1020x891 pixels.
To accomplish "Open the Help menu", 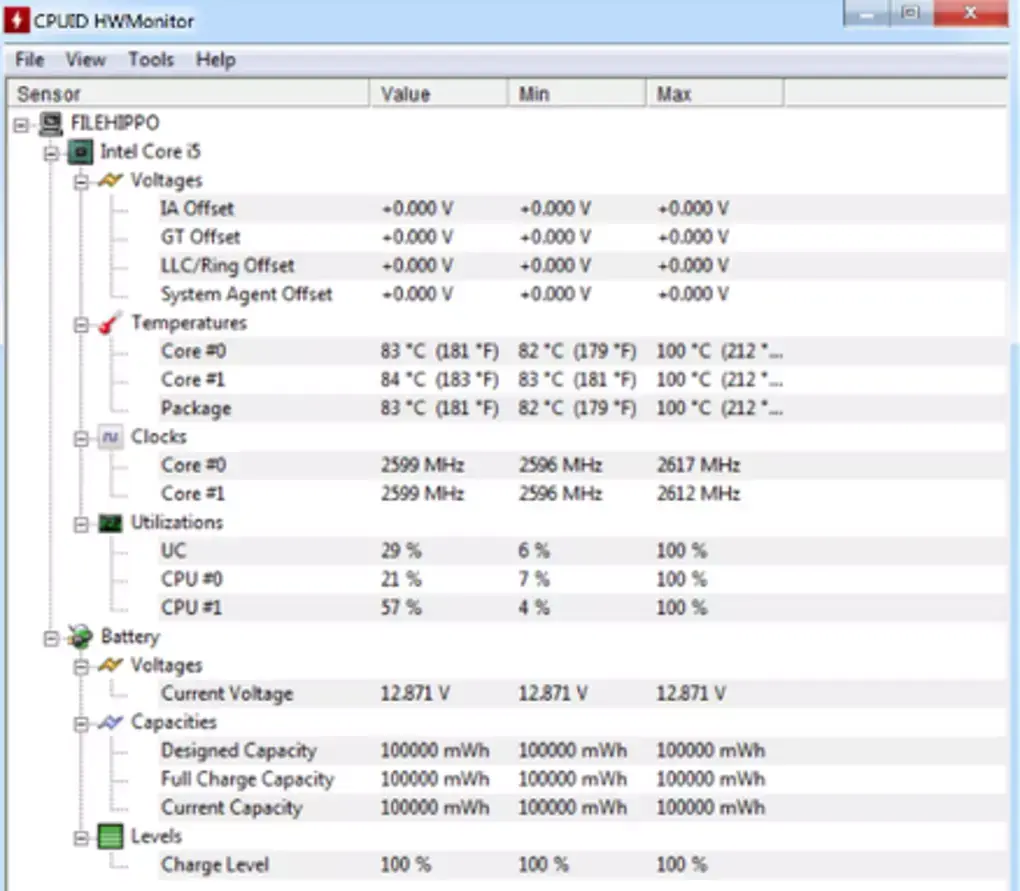I will (215, 60).
